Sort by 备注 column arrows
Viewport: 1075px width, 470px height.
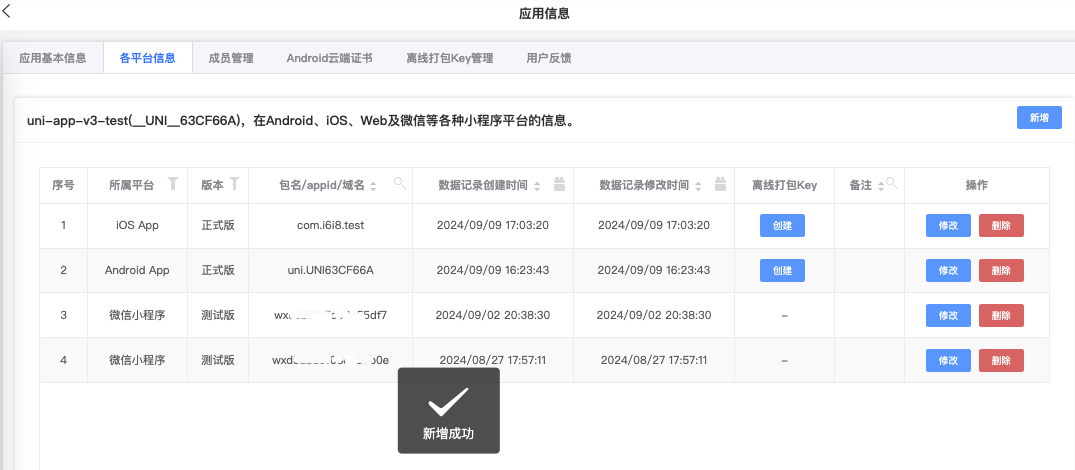[x=880, y=186]
